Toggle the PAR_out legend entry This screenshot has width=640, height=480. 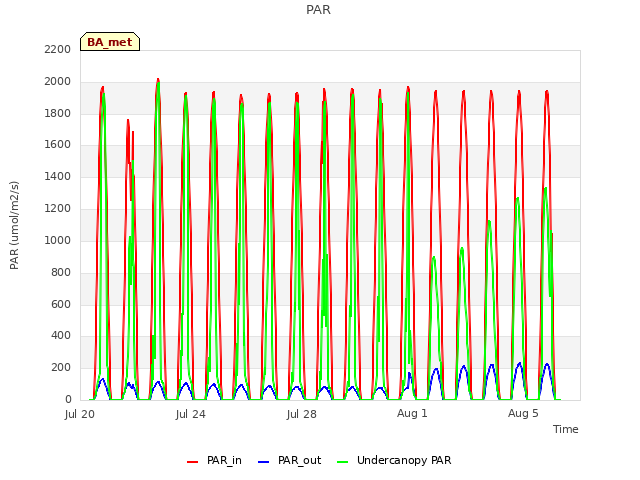click(x=290, y=460)
